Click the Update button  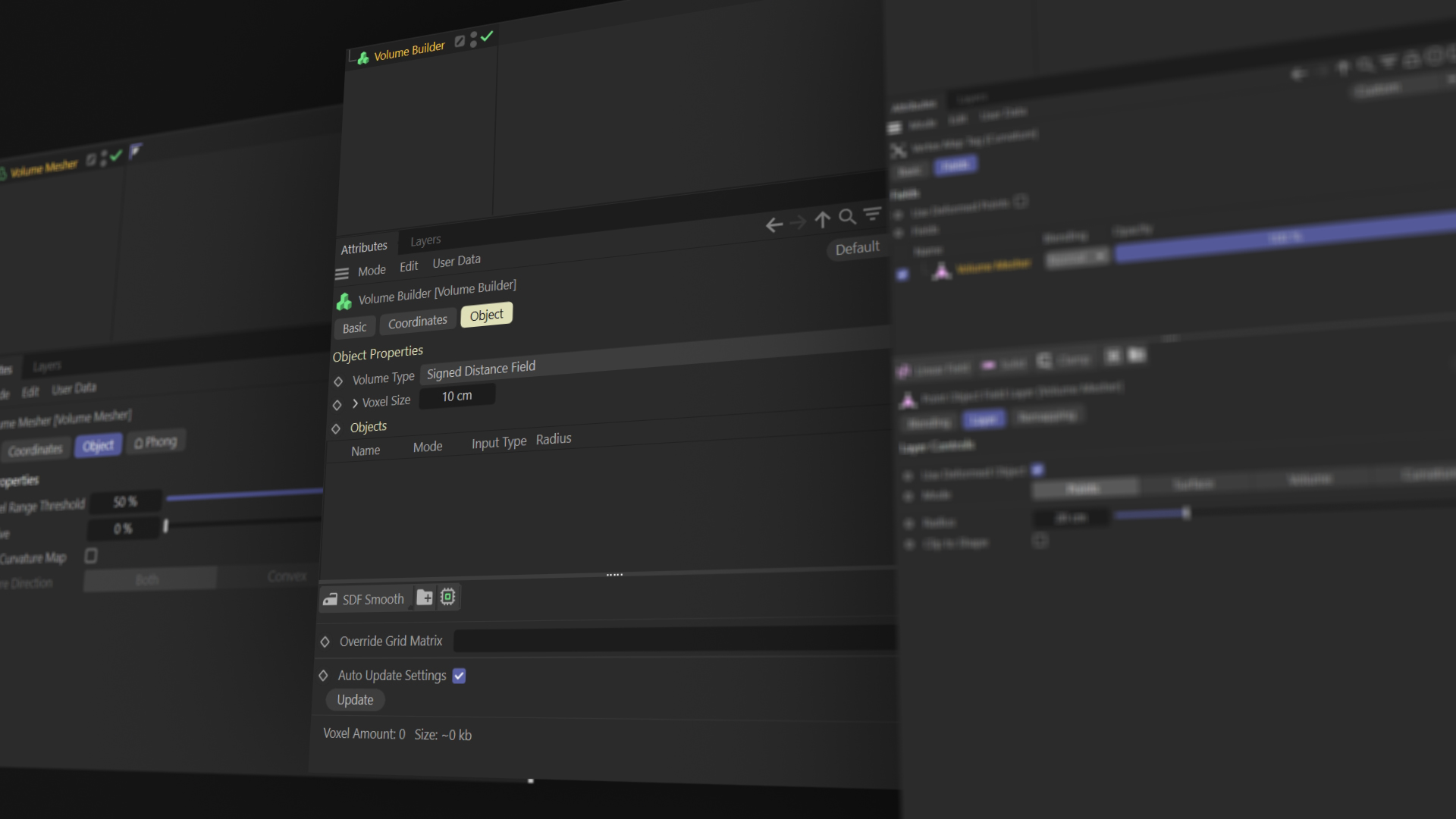(x=355, y=700)
